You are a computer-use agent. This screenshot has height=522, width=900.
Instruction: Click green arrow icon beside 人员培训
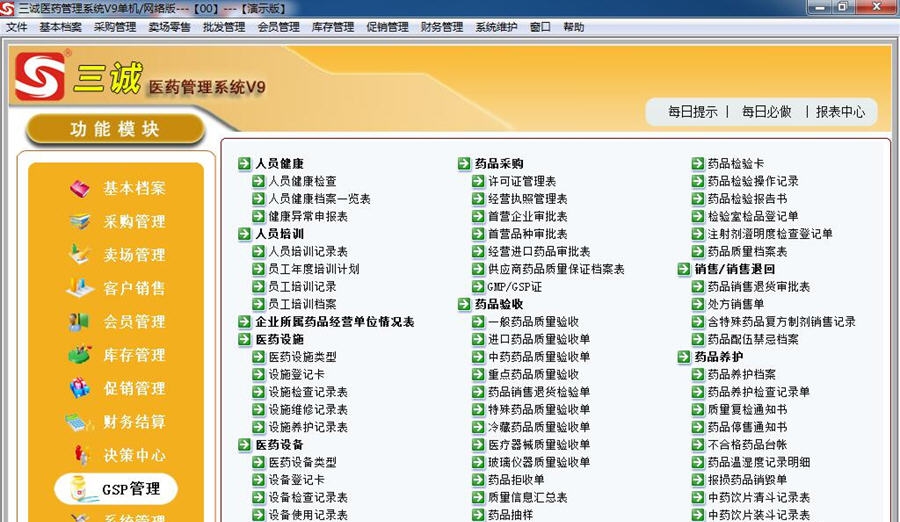point(245,234)
